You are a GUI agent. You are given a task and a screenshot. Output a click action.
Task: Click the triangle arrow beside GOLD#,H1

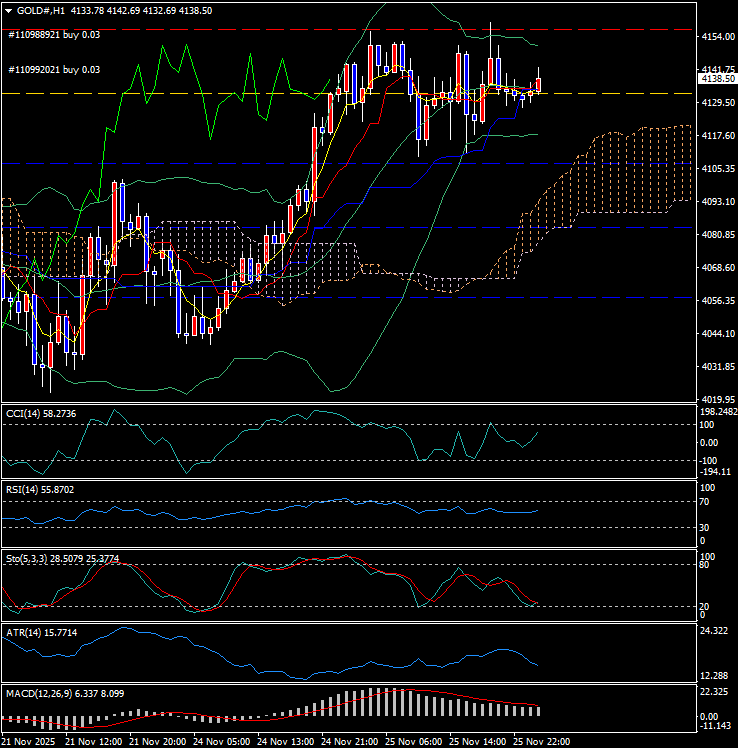tap(8, 9)
